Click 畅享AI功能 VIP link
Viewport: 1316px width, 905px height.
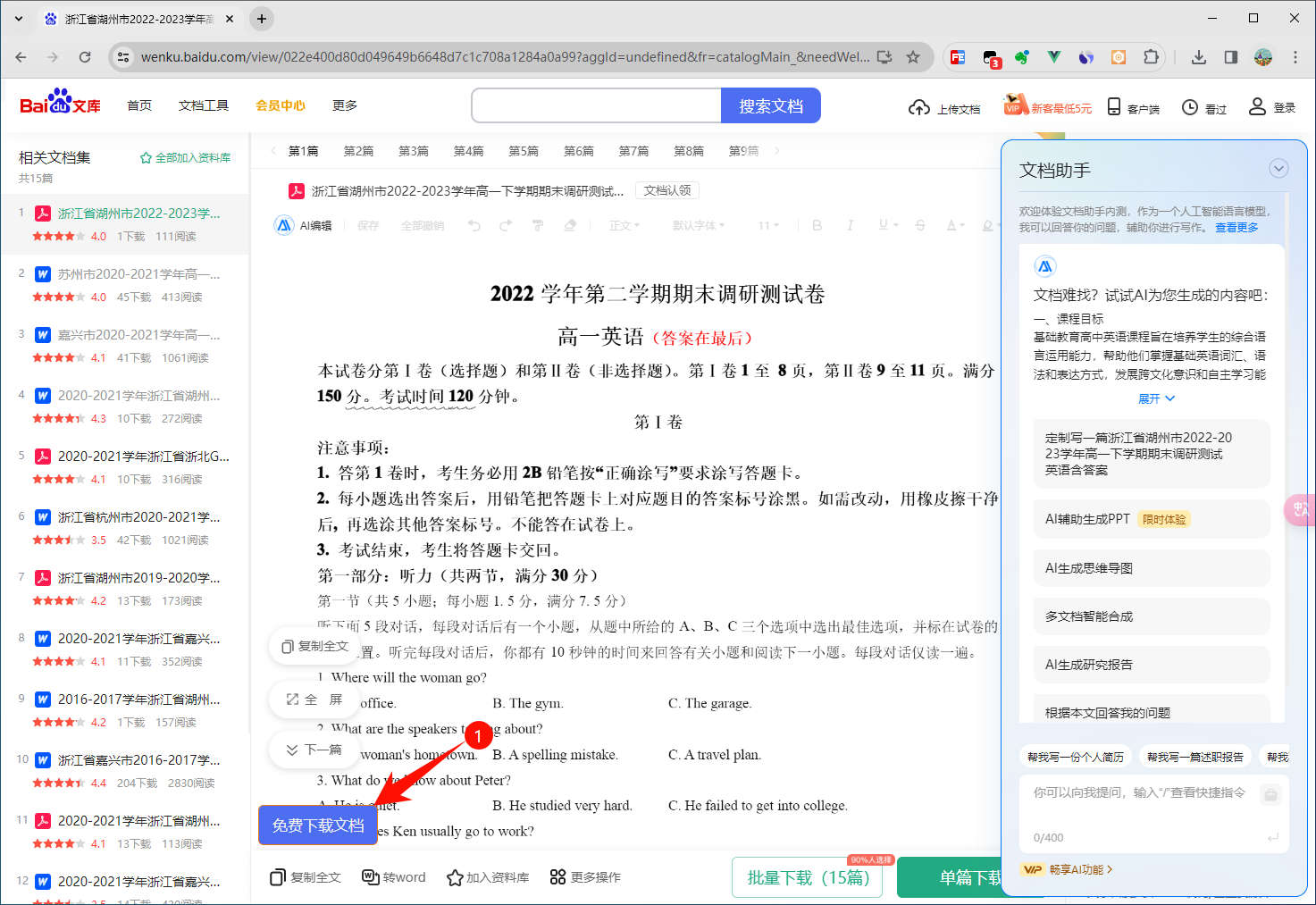point(1068,869)
